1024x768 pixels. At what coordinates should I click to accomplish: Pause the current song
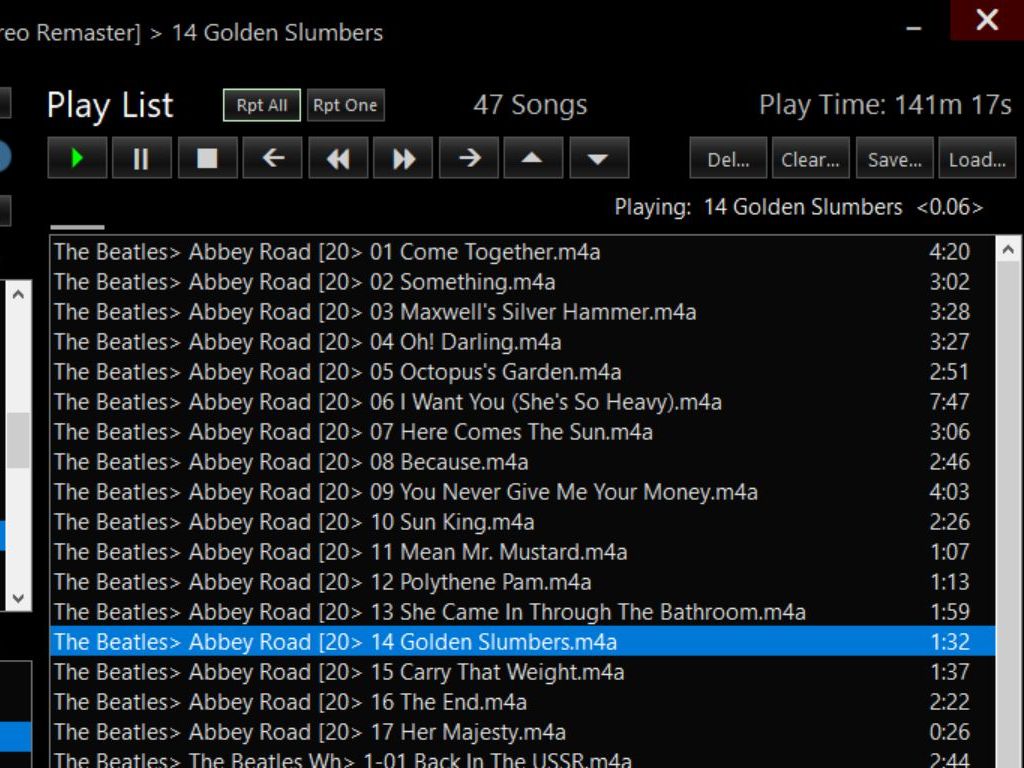[141, 159]
